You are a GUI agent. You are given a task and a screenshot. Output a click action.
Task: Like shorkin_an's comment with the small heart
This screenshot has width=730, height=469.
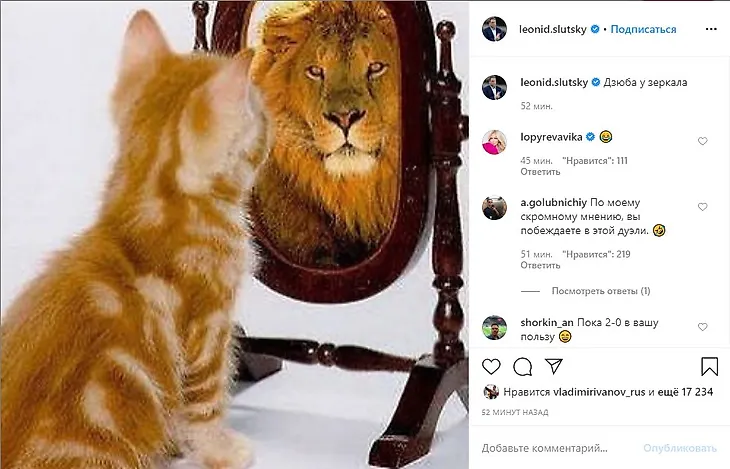702,327
